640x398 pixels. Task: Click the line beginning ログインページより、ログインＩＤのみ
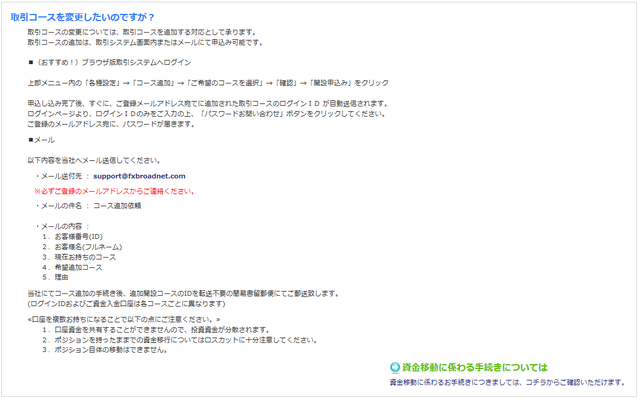(207, 114)
